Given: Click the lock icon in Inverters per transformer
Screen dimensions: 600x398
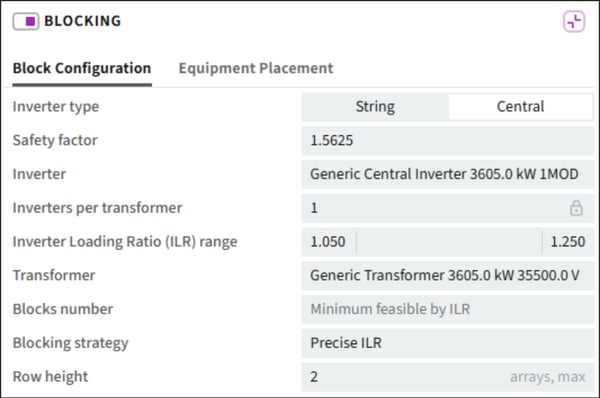Looking at the screenshot, I should 576,208.
